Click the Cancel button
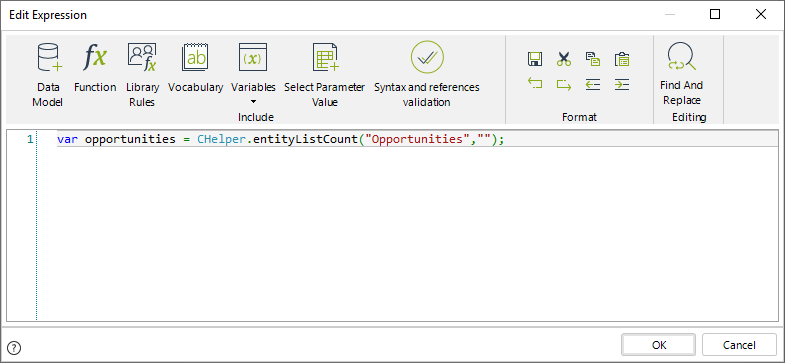This screenshot has height=363, width=785. pyautogui.click(x=739, y=345)
